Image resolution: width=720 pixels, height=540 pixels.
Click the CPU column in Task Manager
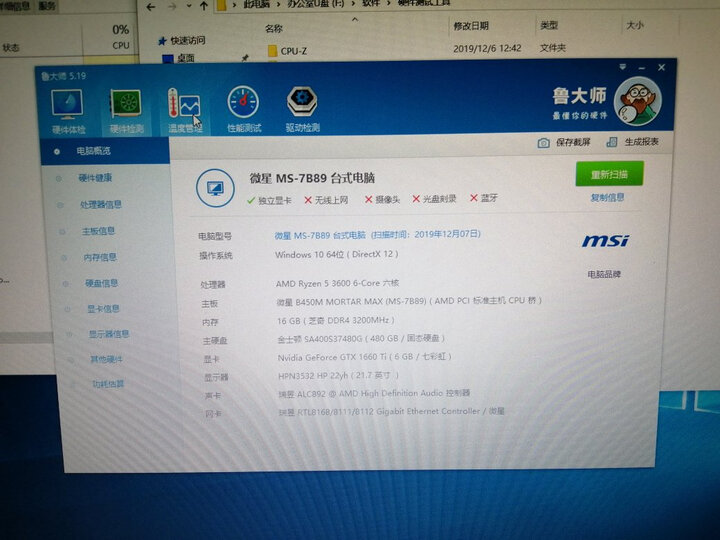pyautogui.click(x=121, y=45)
